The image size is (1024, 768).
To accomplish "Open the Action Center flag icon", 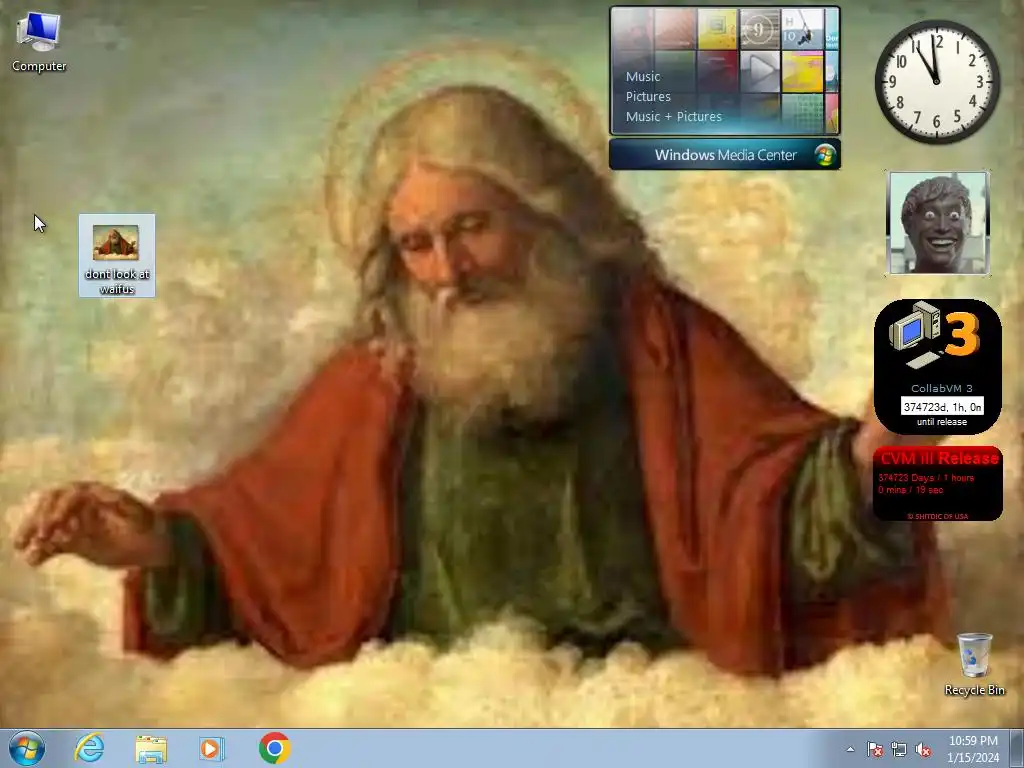I will tap(874, 749).
